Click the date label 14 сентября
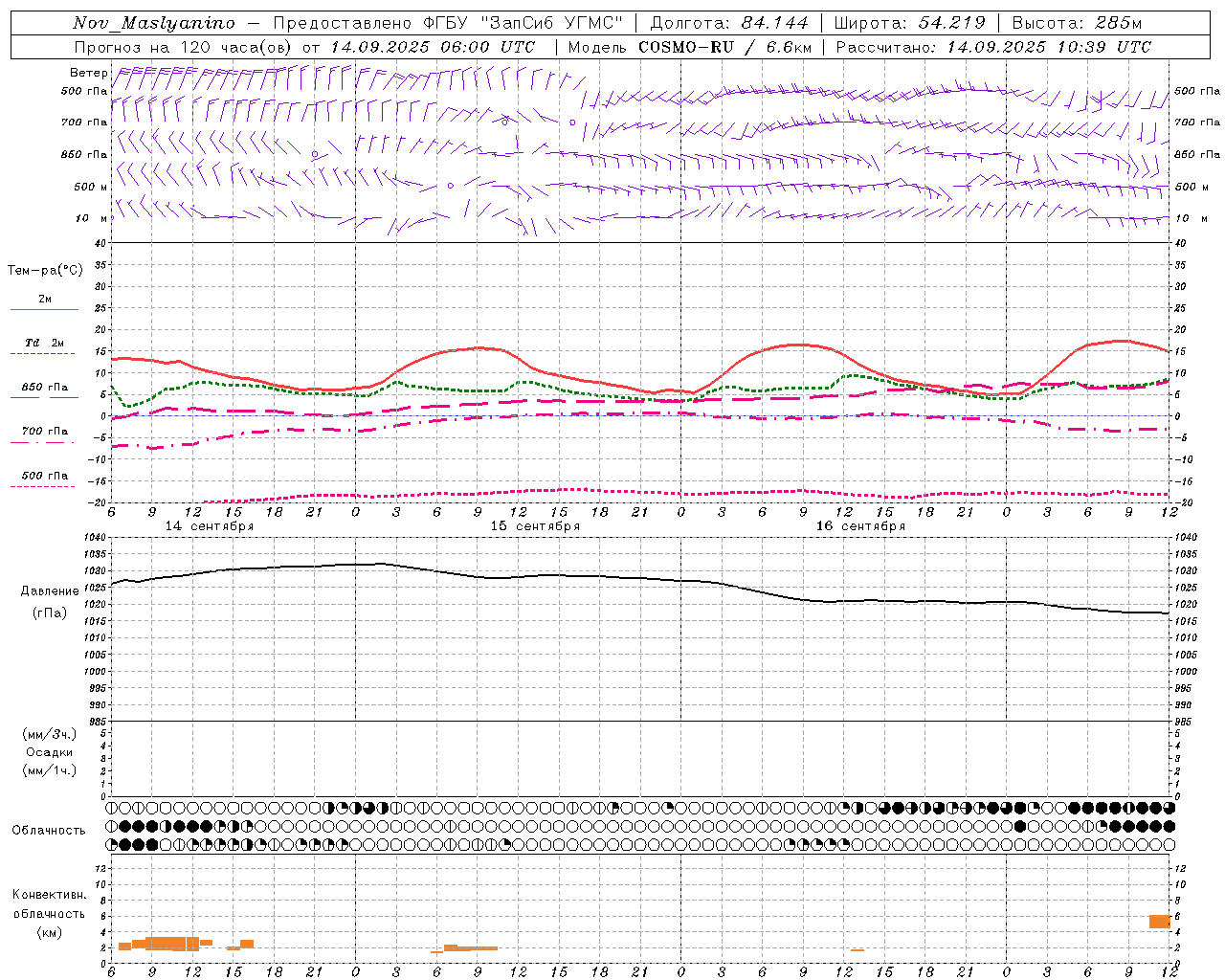The image size is (1225, 980). (210, 526)
